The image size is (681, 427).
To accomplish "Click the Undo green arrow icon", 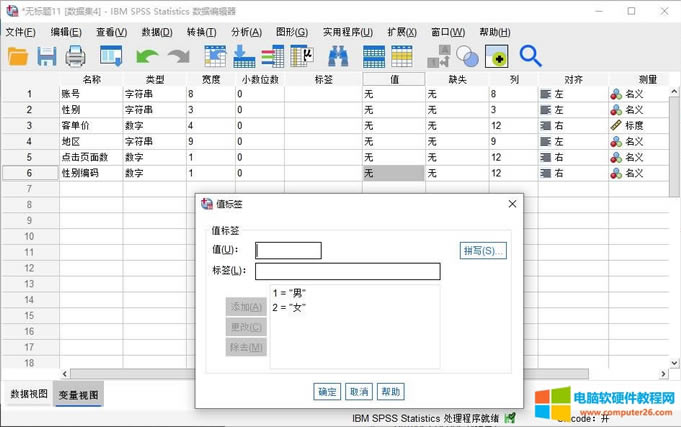I will pyautogui.click(x=147, y=57).
